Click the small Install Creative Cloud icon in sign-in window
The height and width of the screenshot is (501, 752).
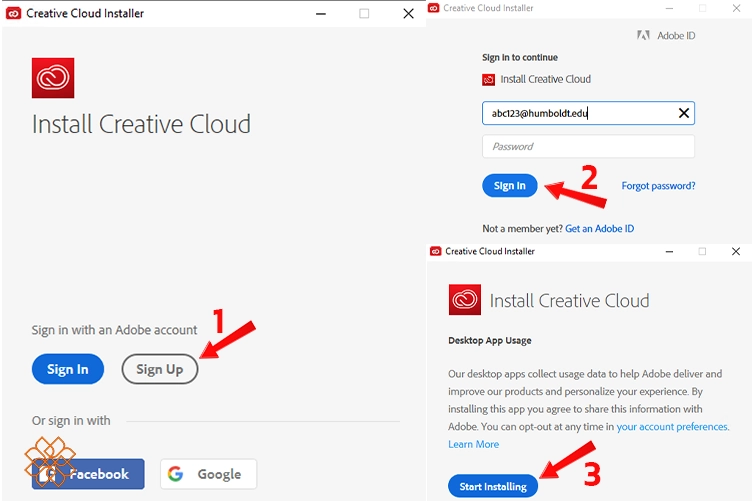488,80
